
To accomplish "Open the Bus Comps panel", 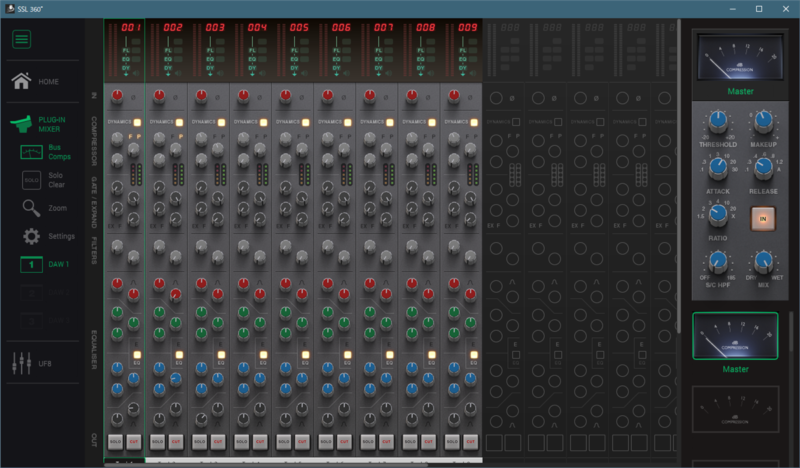I will [x=32, y=152].
